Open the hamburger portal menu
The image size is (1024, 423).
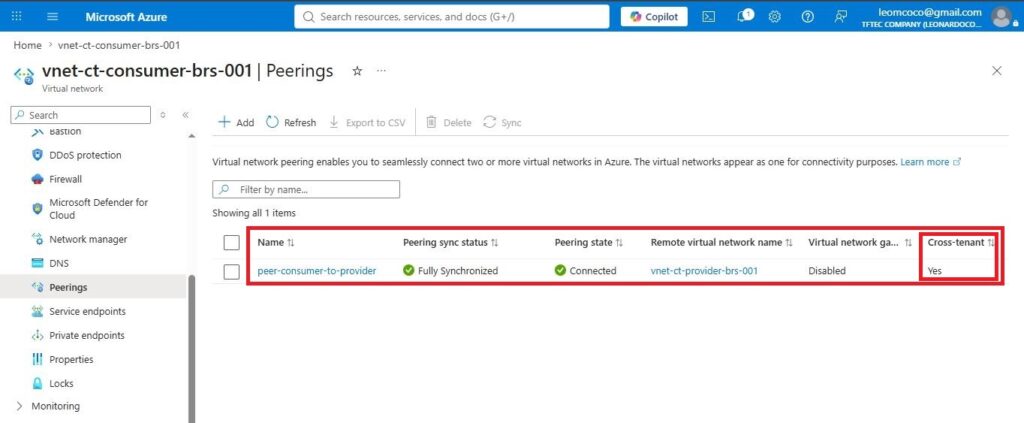pyautogui.click(x=53, y=17)
